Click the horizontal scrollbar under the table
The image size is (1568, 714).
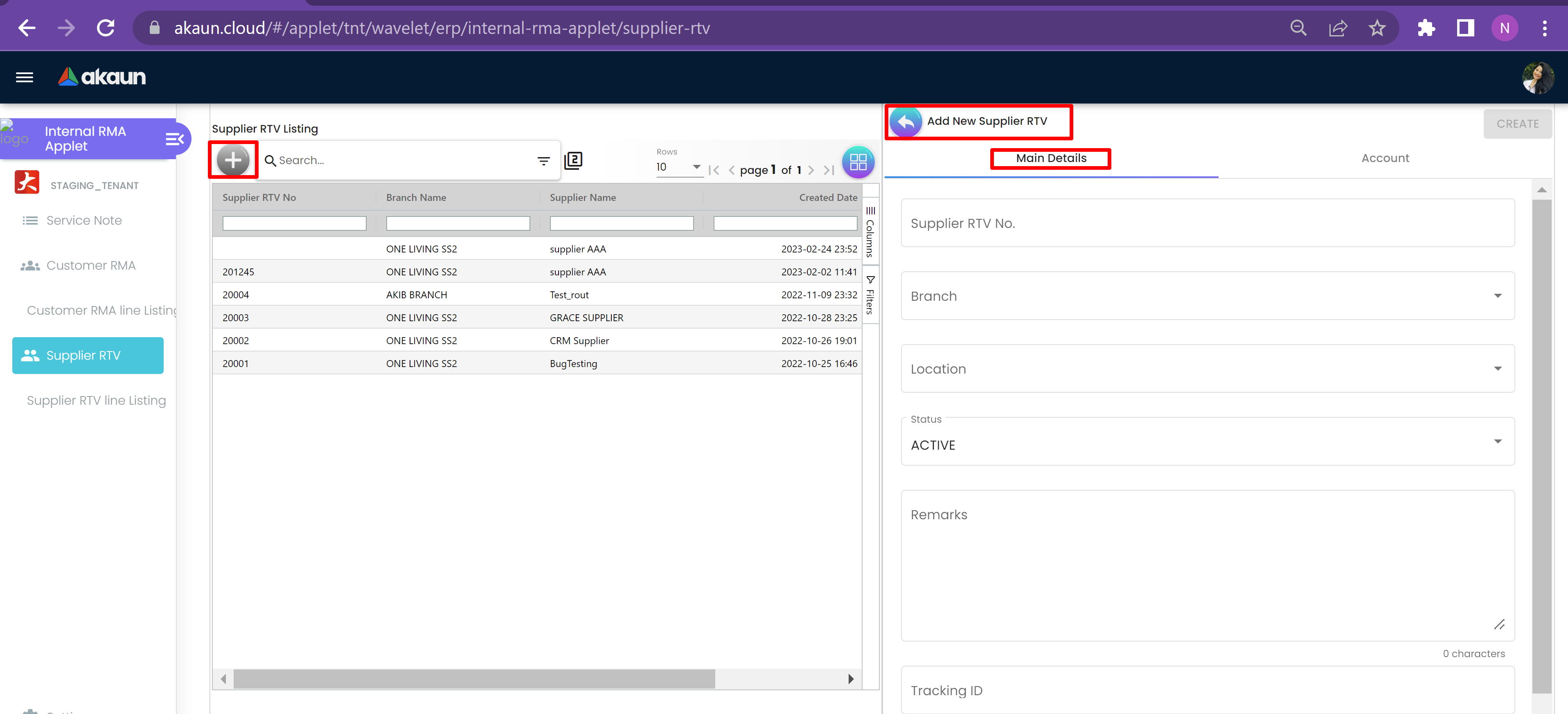[x=473, y=679]
